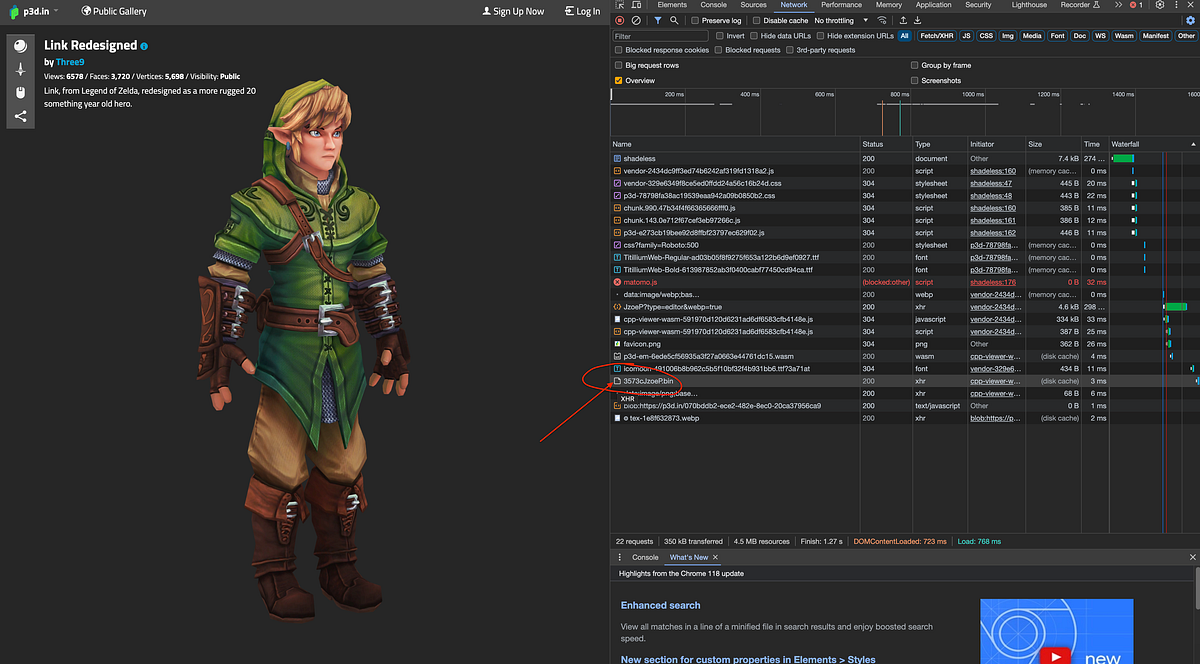The height and width of the screenshot is (664, 1200).
Task: Expand more DevTools panels with double chevron
Action: click(x=1119, y=5)
